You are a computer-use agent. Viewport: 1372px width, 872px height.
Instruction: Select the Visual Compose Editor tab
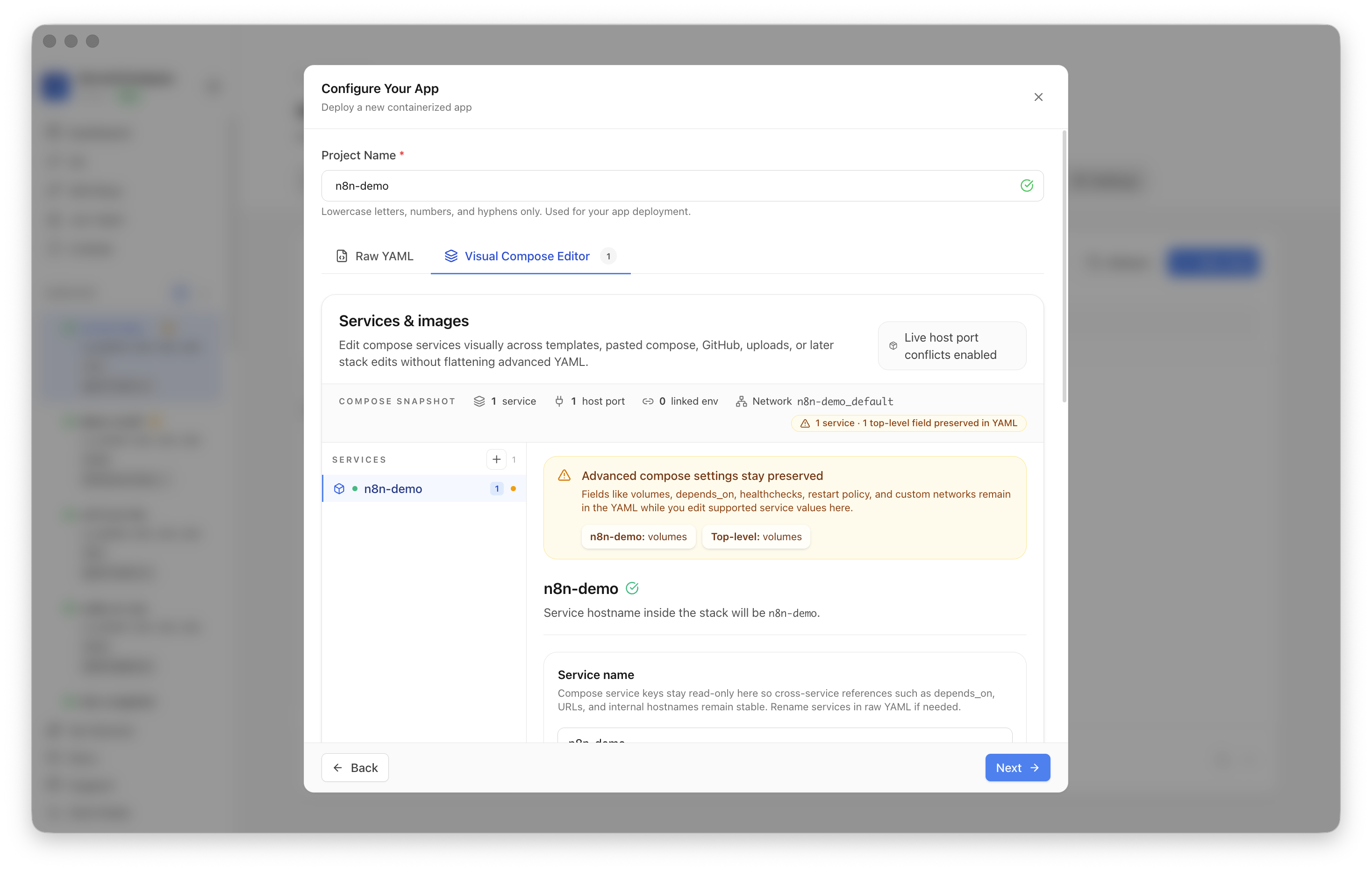pyautogui.click(x=530, y=257)
